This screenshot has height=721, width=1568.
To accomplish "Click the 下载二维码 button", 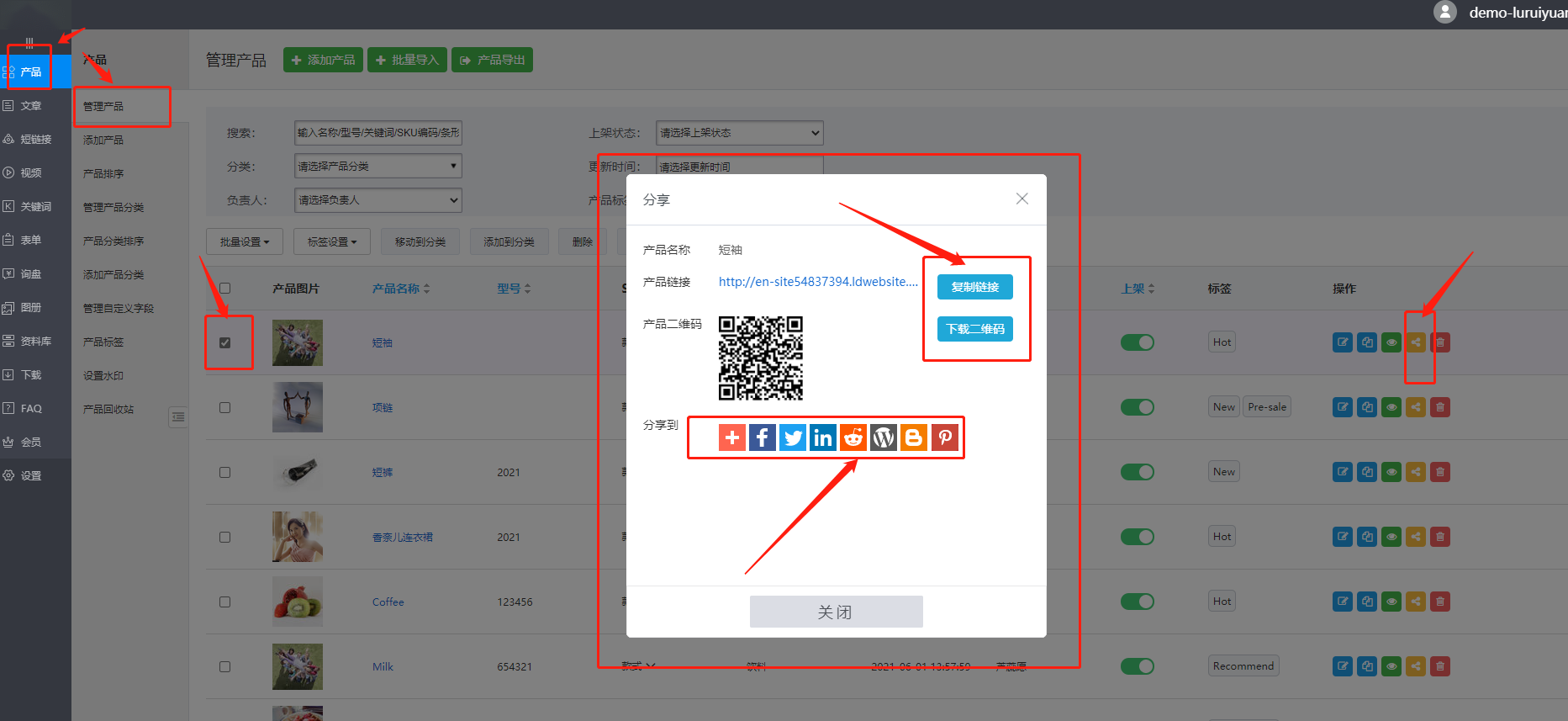I will 974,329.
